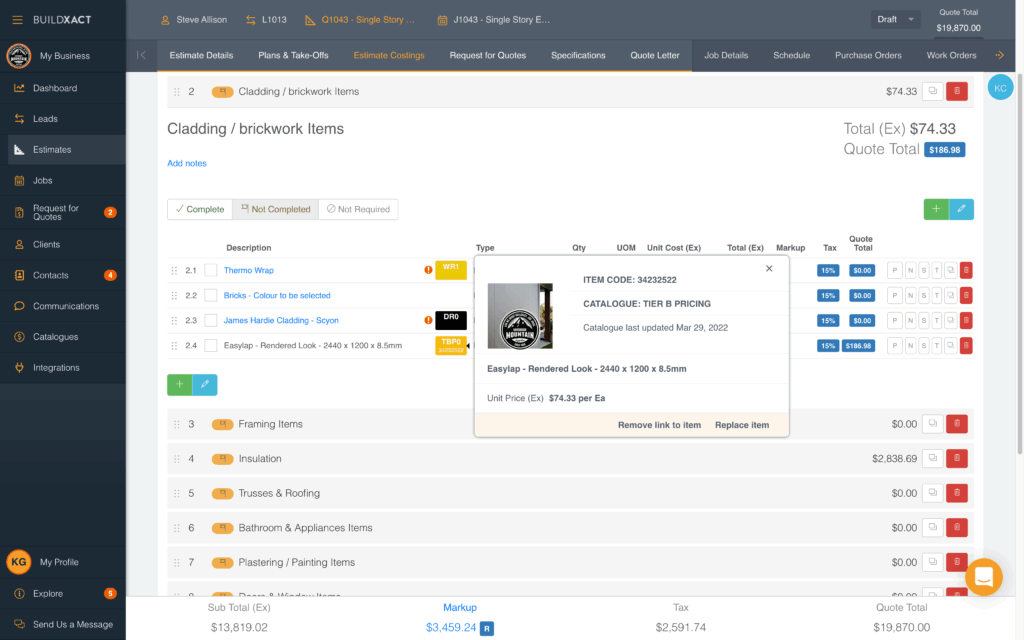1024x640 pixels.
Task: Click the warning icon on Thermo Wrap row
Action: tap(428, 270)
